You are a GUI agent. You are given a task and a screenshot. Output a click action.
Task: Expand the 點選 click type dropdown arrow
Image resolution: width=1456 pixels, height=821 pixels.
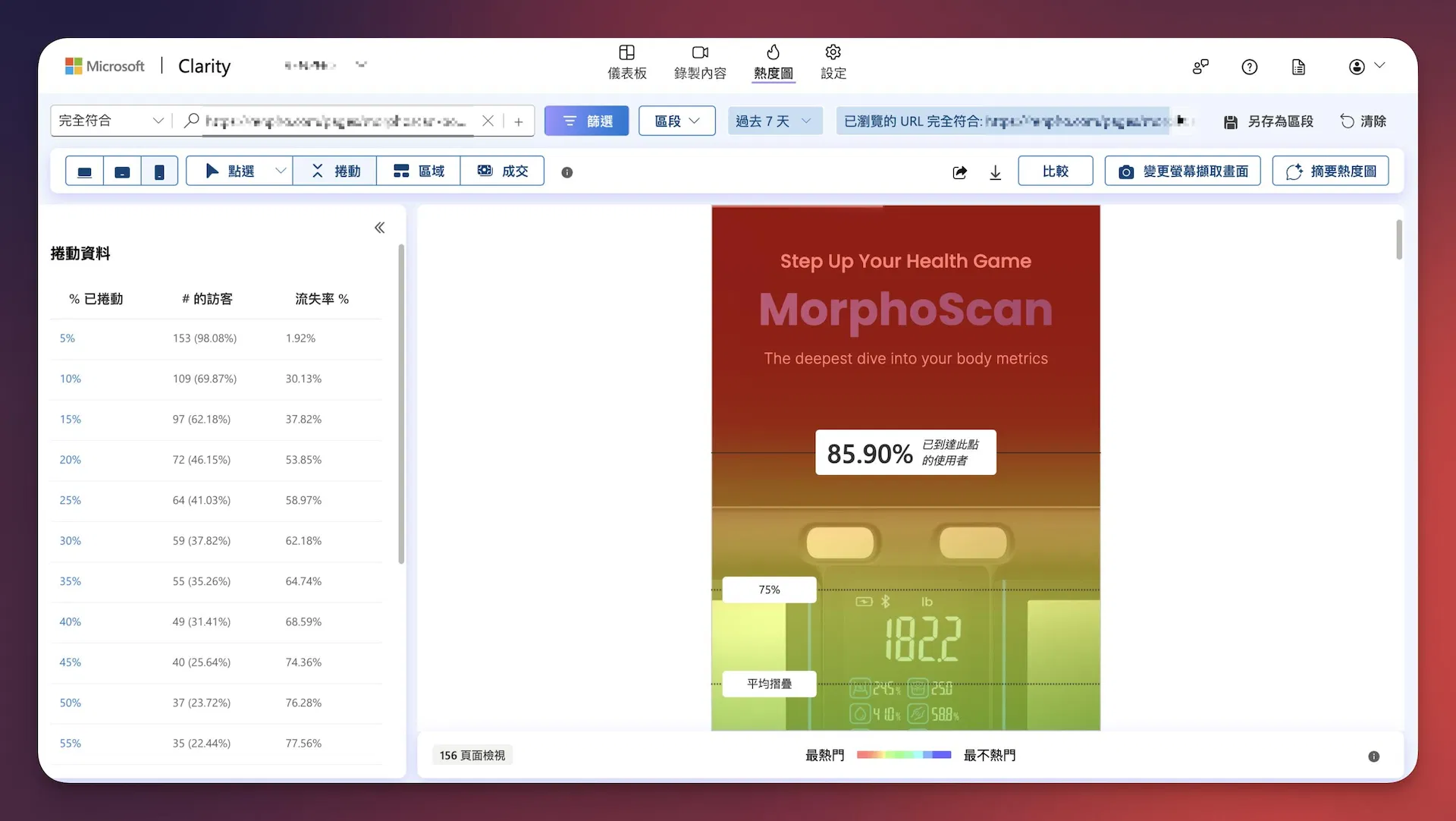pos(281,171)
